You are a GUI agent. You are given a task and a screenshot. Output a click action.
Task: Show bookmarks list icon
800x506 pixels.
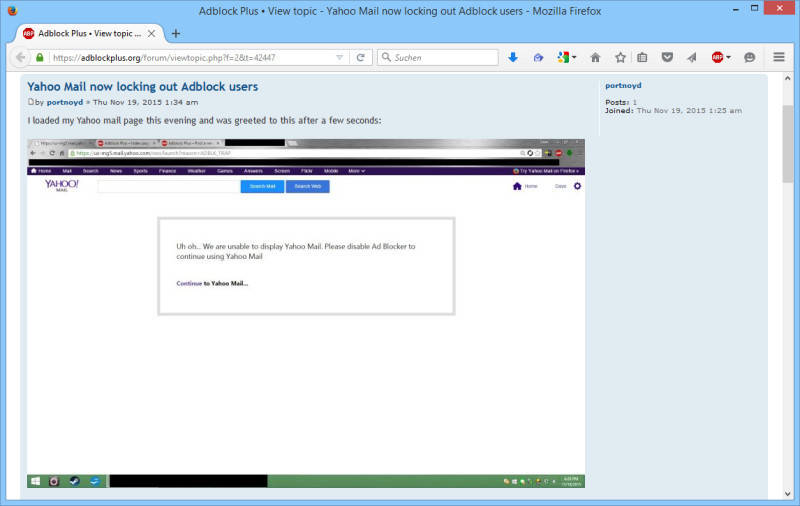pyautogui.click(x=642, y=58)
